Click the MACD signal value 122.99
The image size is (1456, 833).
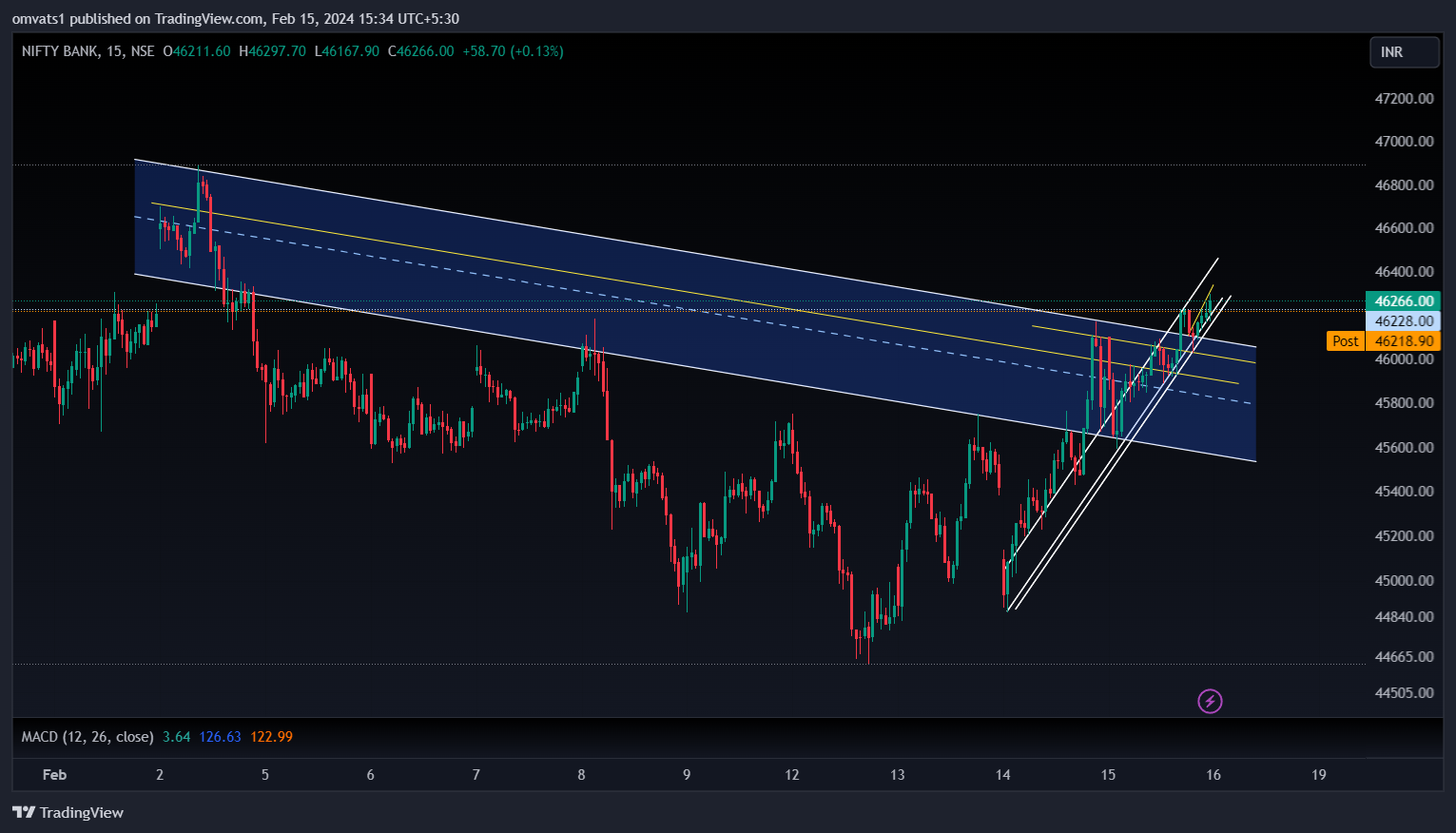272,737
